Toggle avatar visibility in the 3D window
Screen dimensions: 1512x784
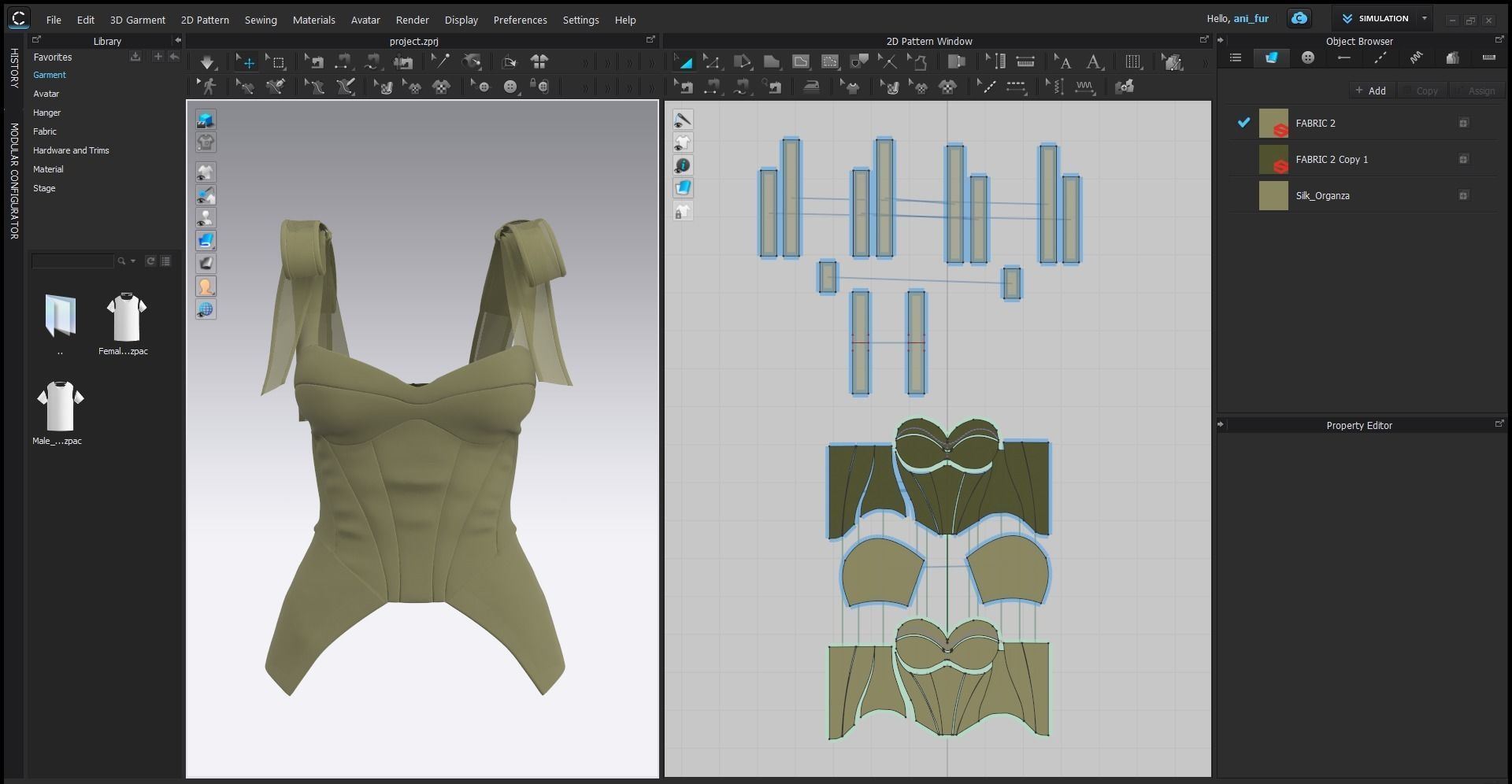click(206, 218)
